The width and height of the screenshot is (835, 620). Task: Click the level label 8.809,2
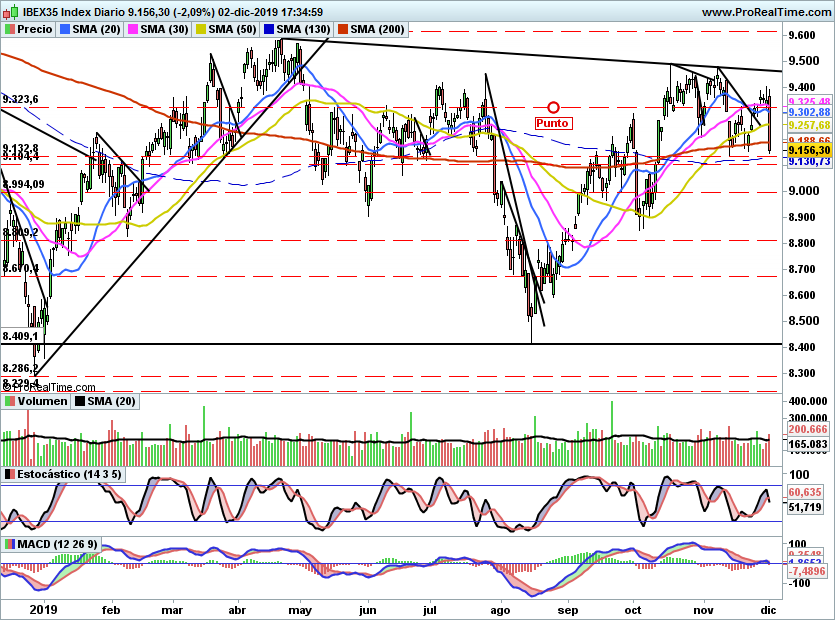pyautogui.click(x=21, y=232)
